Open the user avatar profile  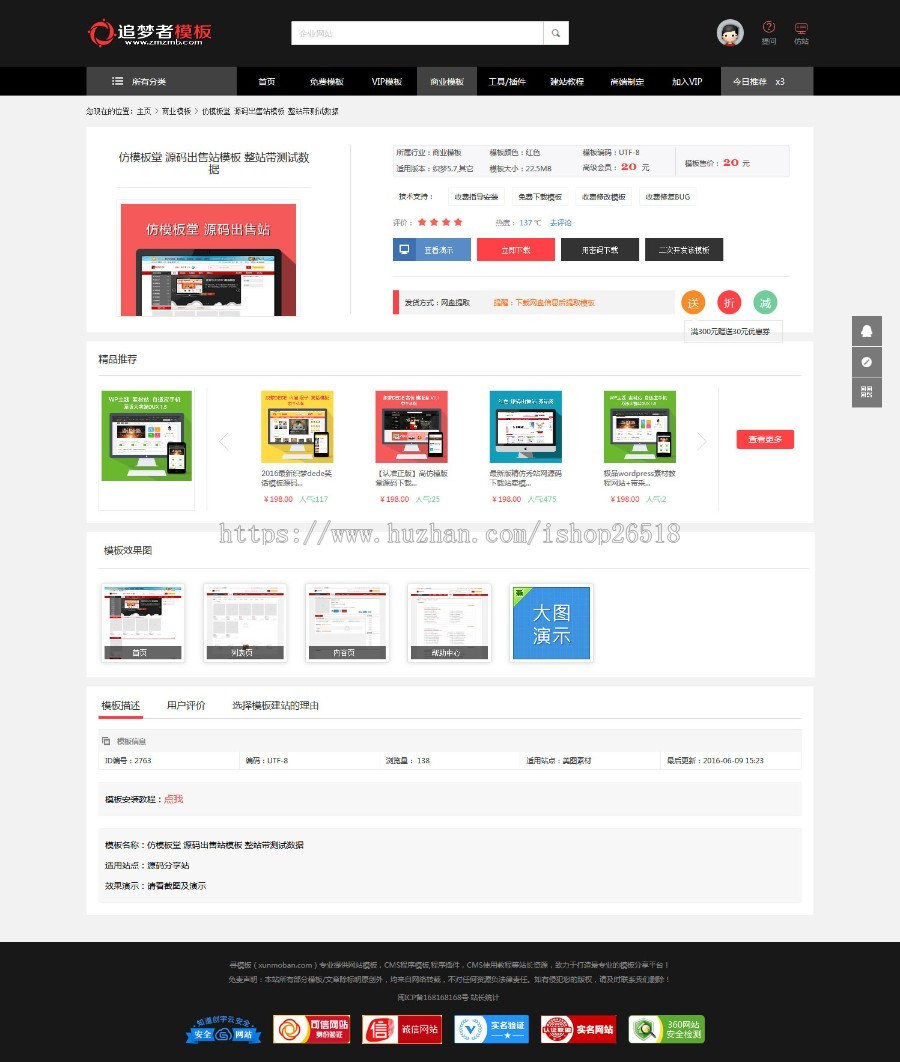pos(730,33)
